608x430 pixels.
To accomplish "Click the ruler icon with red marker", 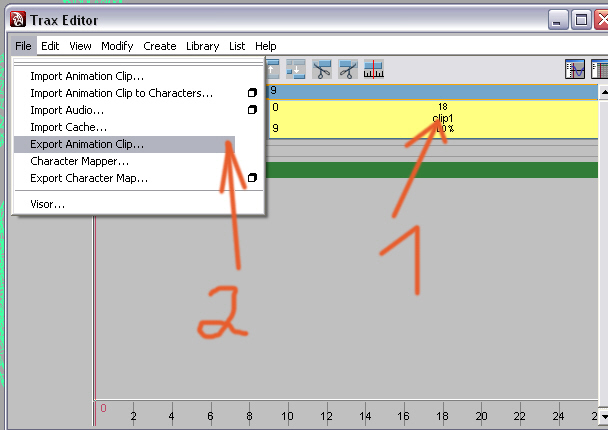I will (374, 68).
